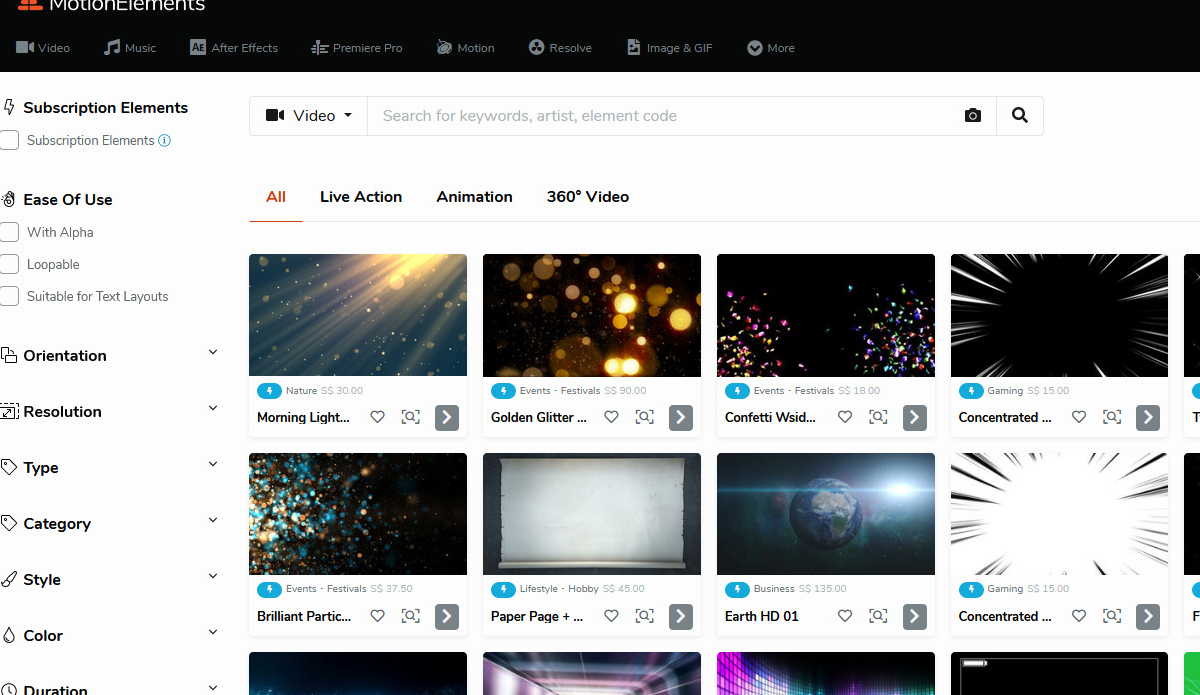The image size is (1200, 695).
Task: Open the Brilliant Particles video title link
Action: tap(304, 616)
